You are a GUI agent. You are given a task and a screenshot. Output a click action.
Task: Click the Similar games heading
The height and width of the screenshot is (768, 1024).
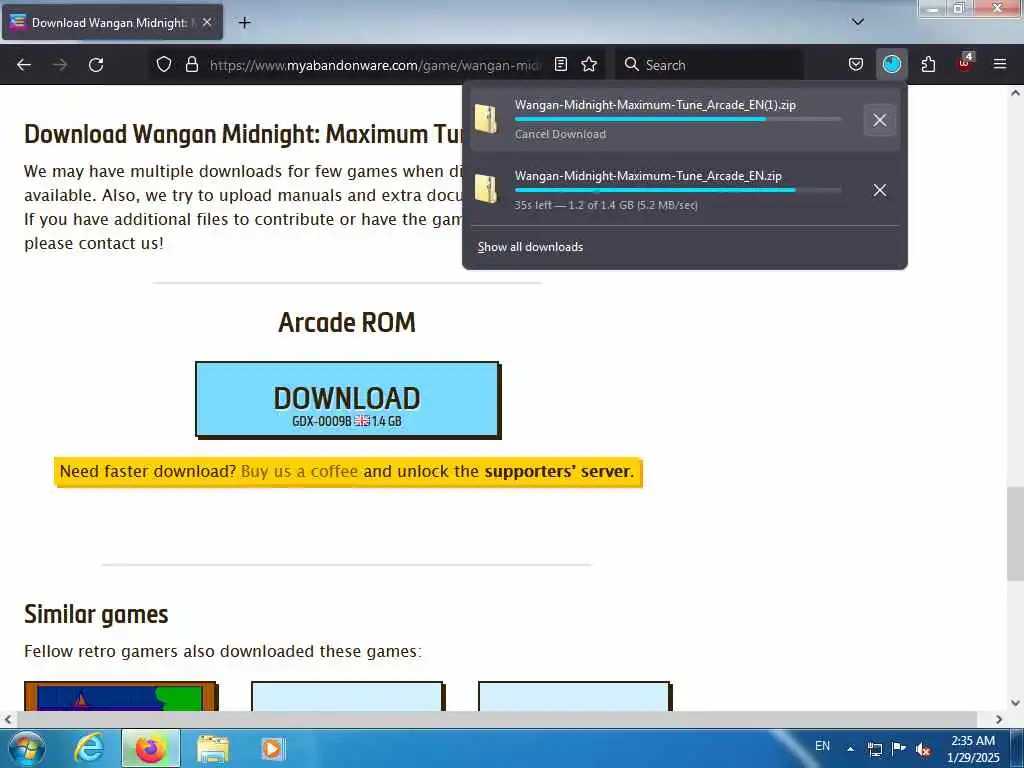[96, 615]
